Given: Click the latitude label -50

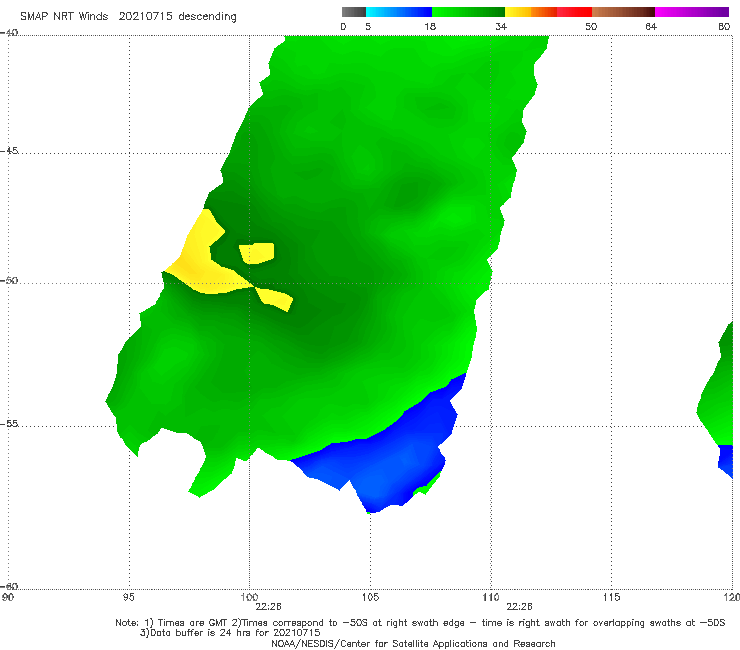Looking at the screenshot, I should pyautogui.click(x=9, y=280).
